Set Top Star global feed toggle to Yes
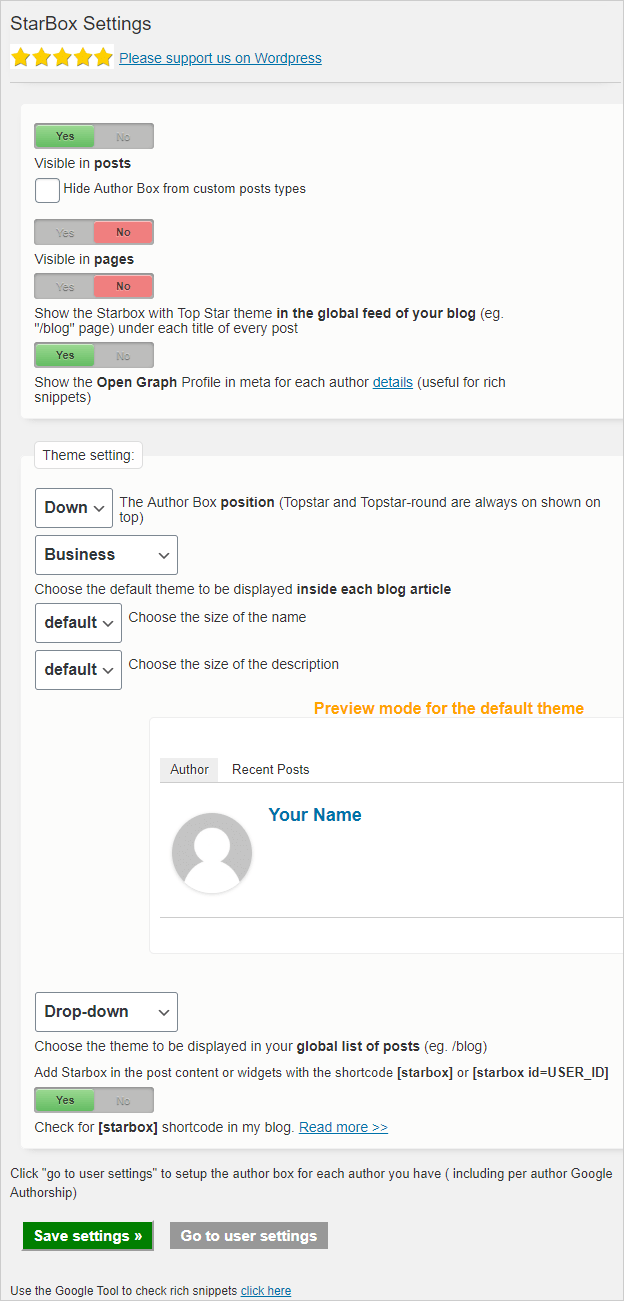 coord(64,286)
